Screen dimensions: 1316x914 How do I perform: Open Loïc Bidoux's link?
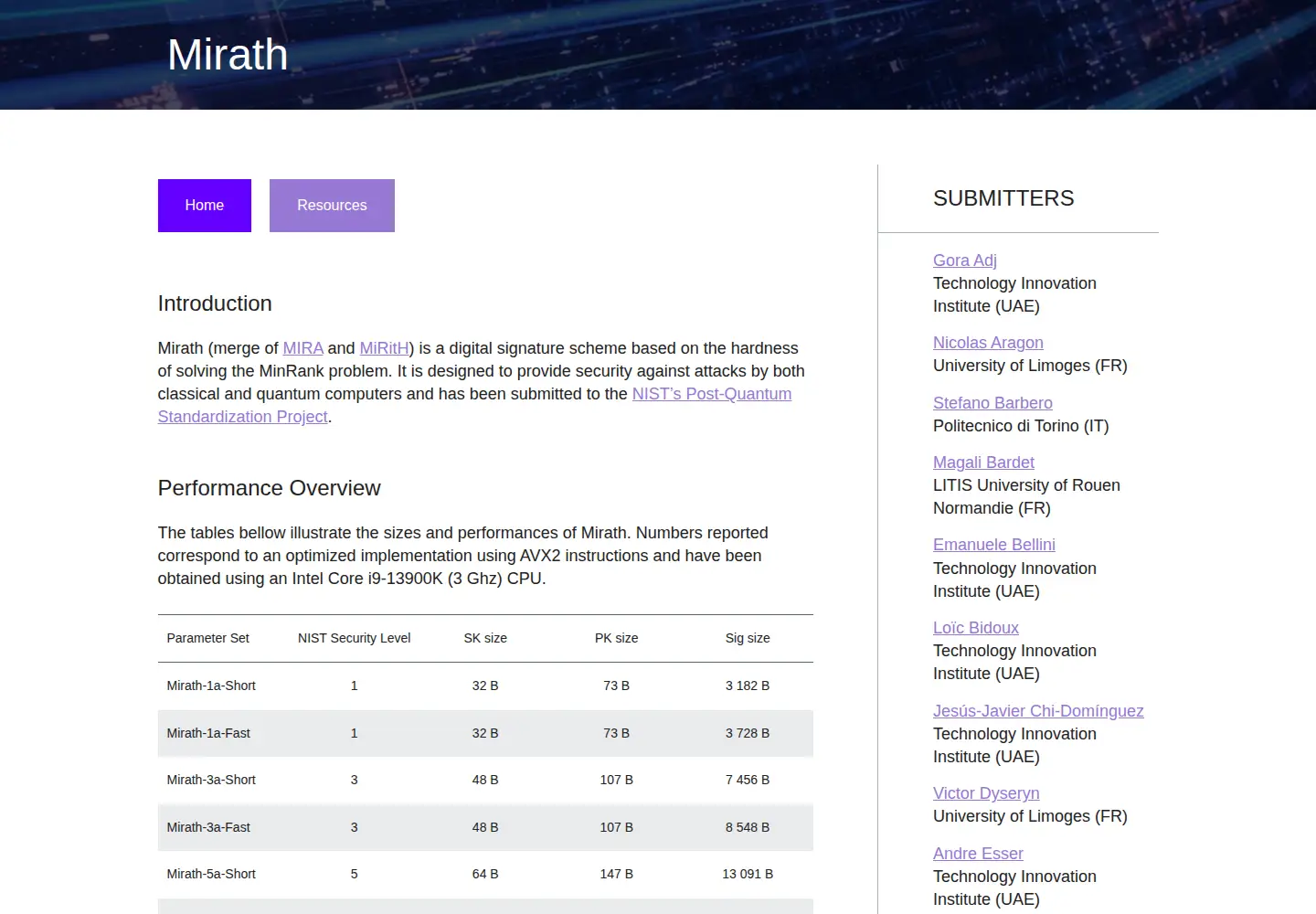pyautogui.click(x=976, y=628)
